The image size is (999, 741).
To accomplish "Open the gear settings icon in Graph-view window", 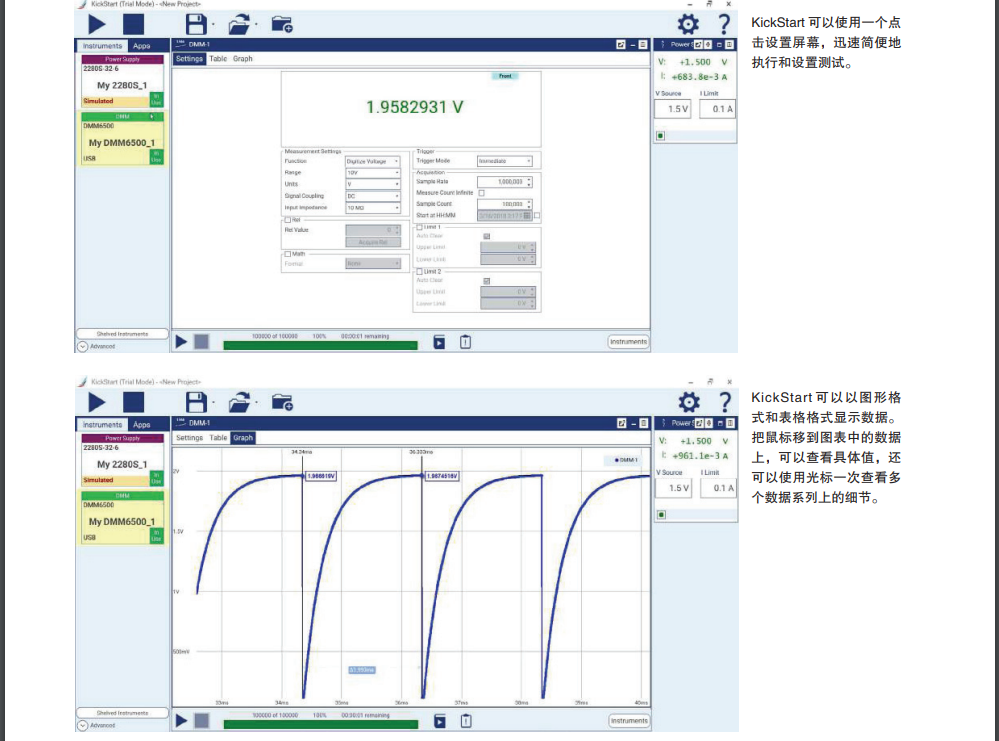I will [x=689, y=403].
